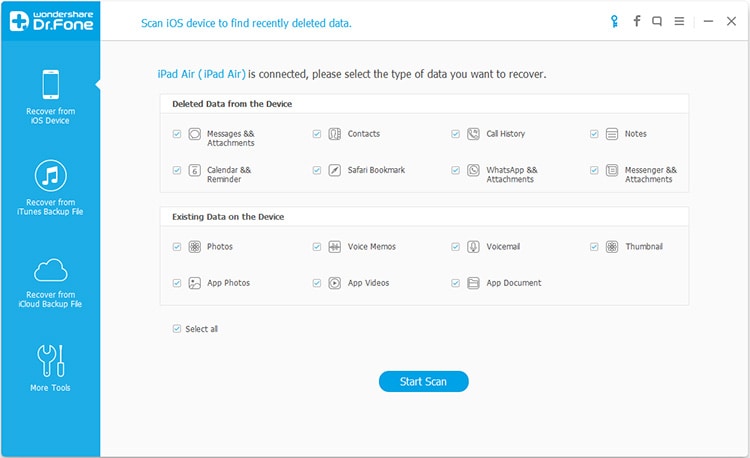Toggle the Contacts checkbox
Viewport: 750px width, 458px height.
(317, 134)
